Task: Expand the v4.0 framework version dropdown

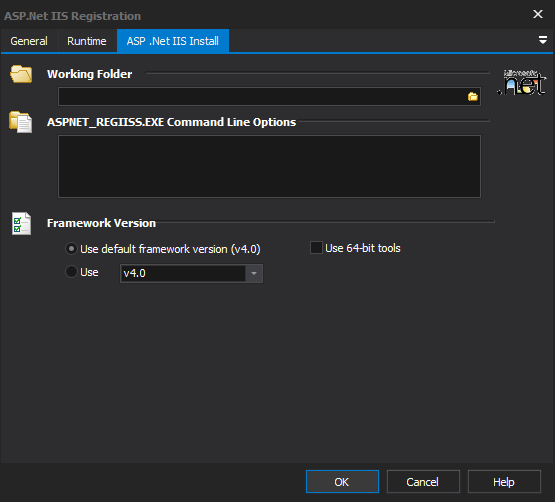Action: click(254, 273)
